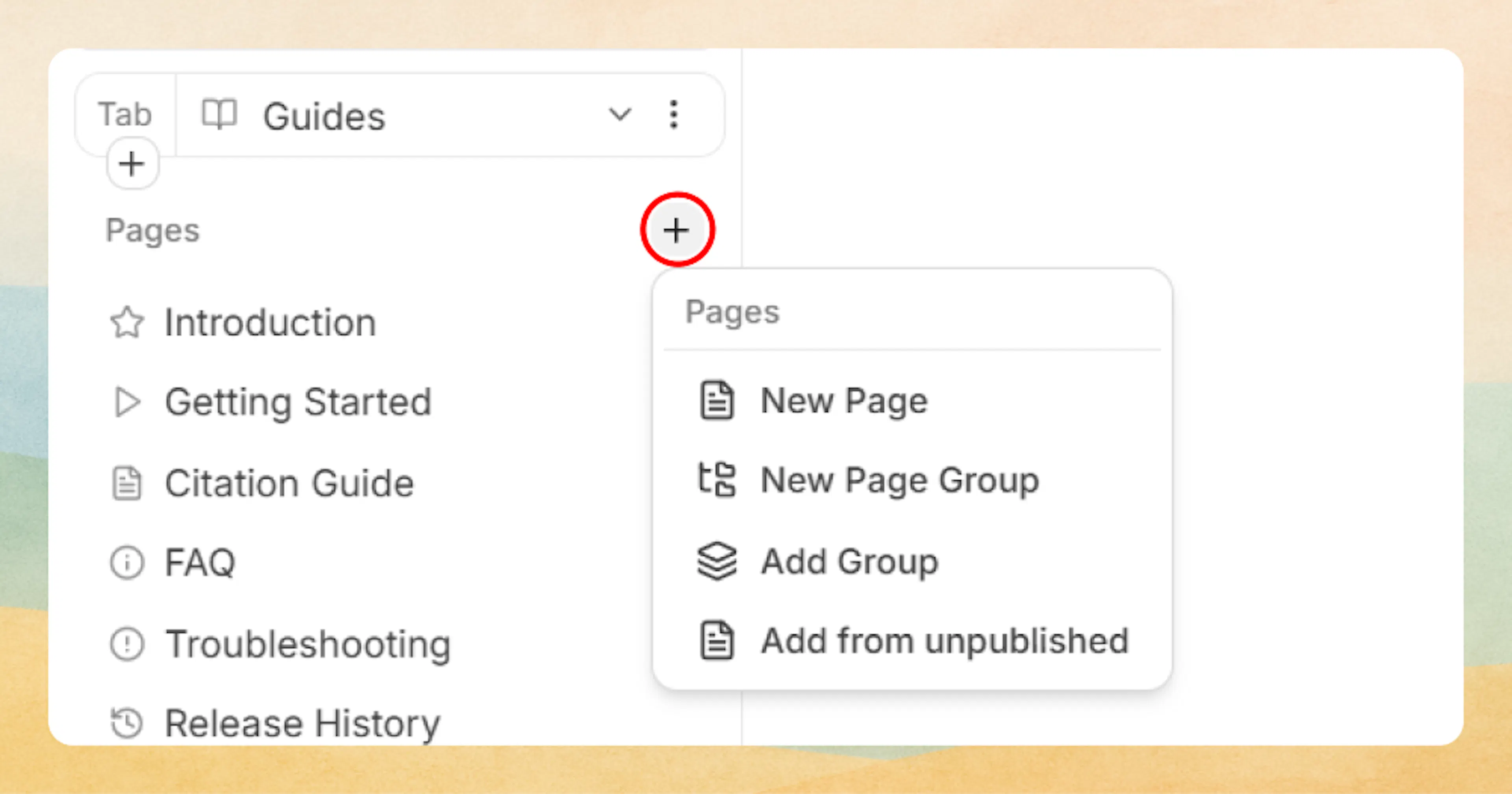
Task: Click the clock icon next to Release History
Action: pos(127,722)
